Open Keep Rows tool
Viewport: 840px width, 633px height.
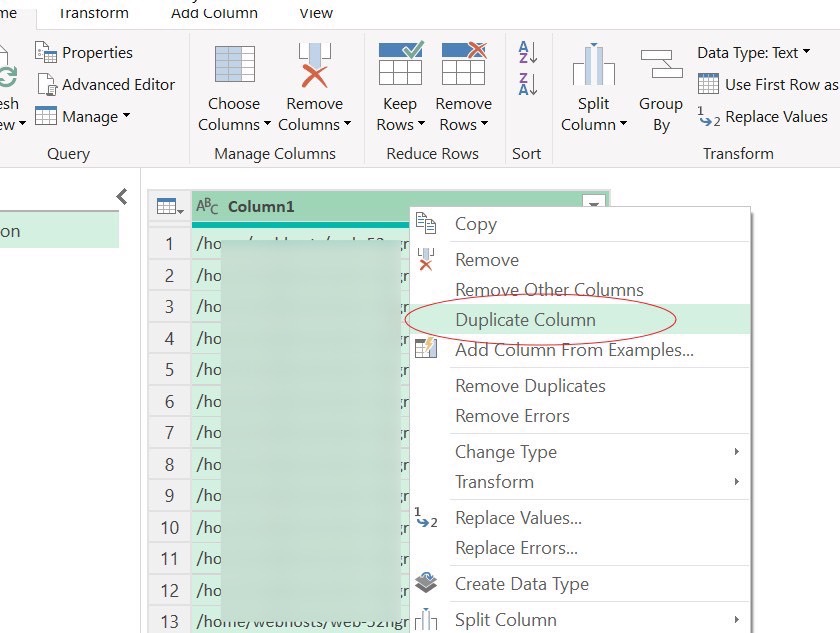point(400,88)
